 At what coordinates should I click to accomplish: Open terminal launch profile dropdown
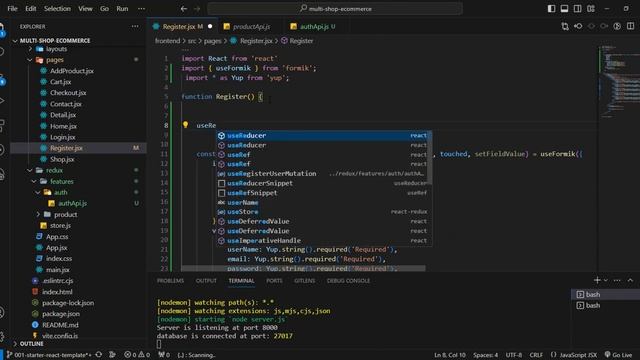click(x=606, y=280)
